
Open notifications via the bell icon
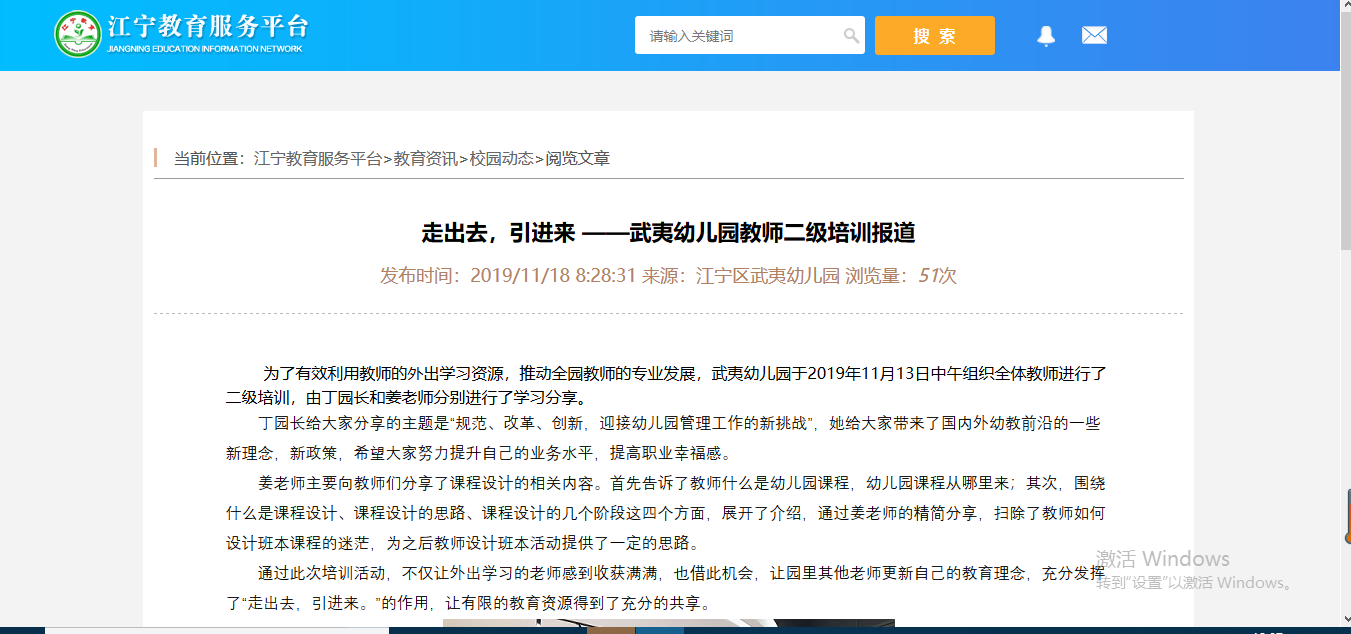tap(1046, 36)
